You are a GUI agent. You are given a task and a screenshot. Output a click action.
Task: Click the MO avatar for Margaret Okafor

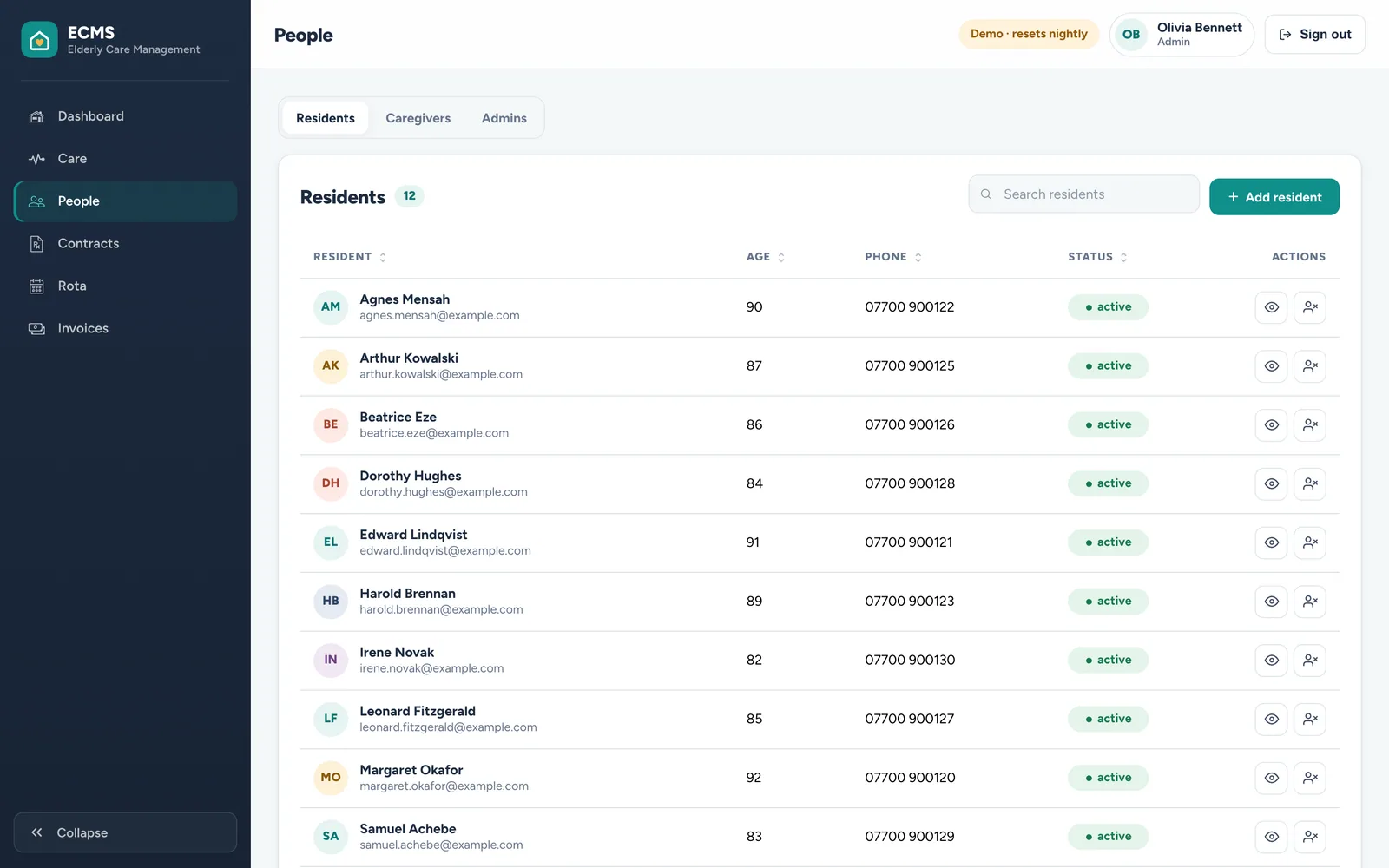click(331, 778)
